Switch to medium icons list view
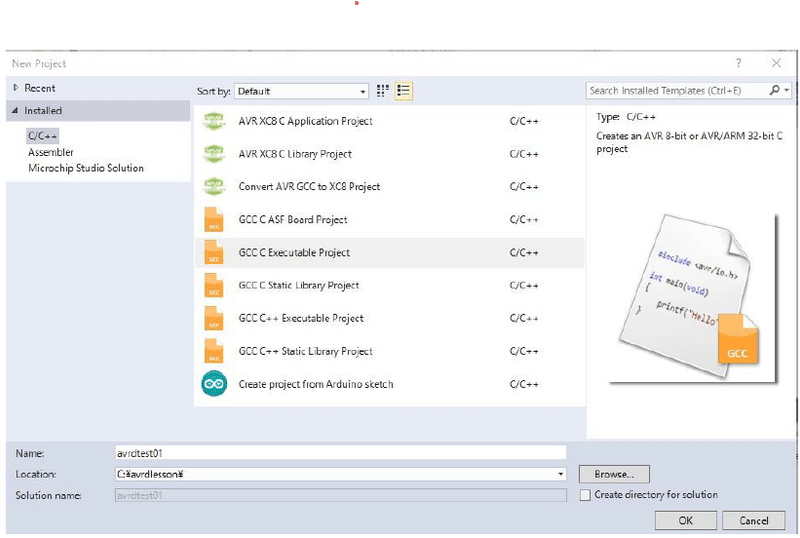The height and width of the screenshot is (538, 800). [404, 91]
